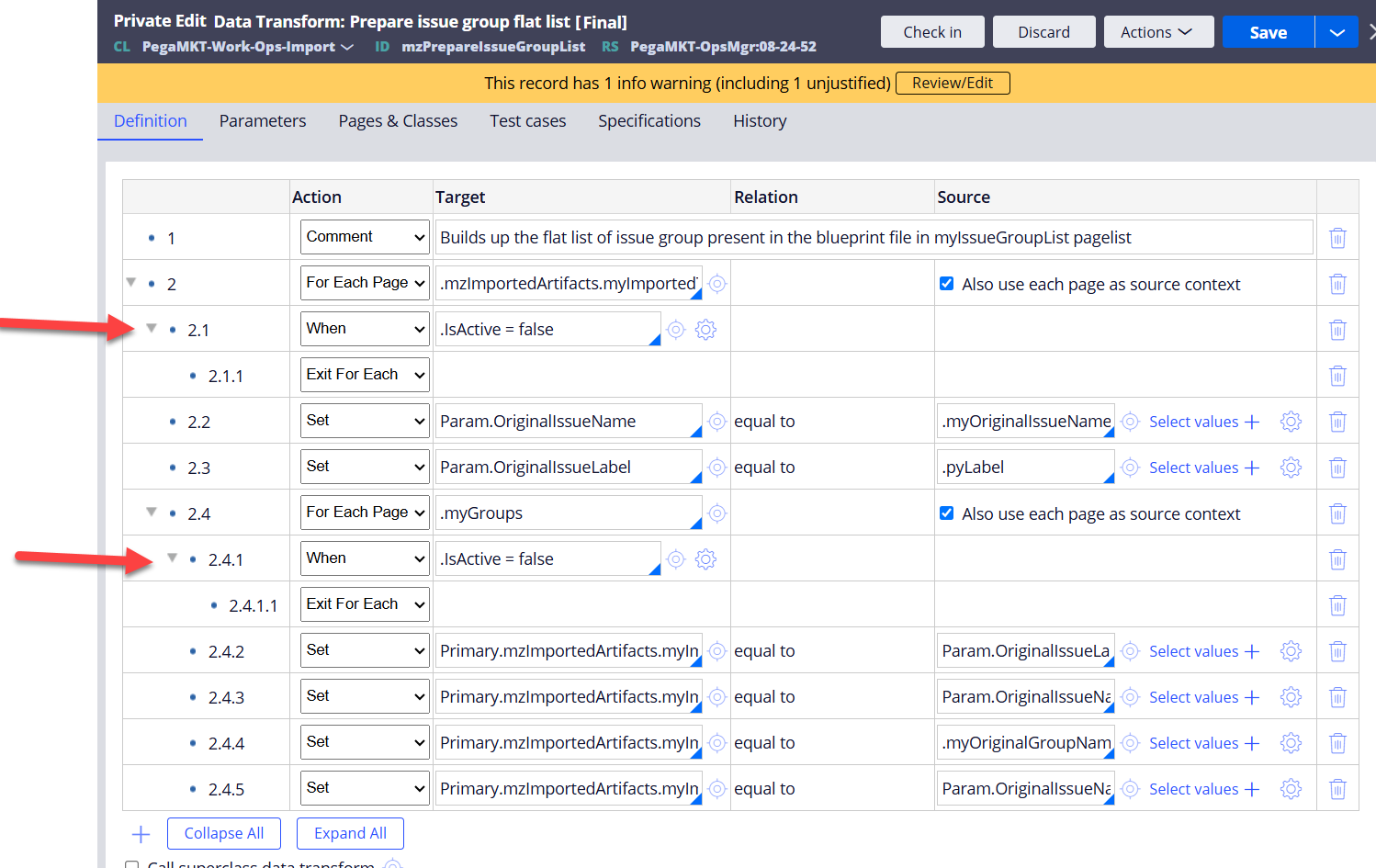The image size is (1376, 868).
Task: Toggle source context checkbox for step 2.4
Action: click(x=946, y=513)
